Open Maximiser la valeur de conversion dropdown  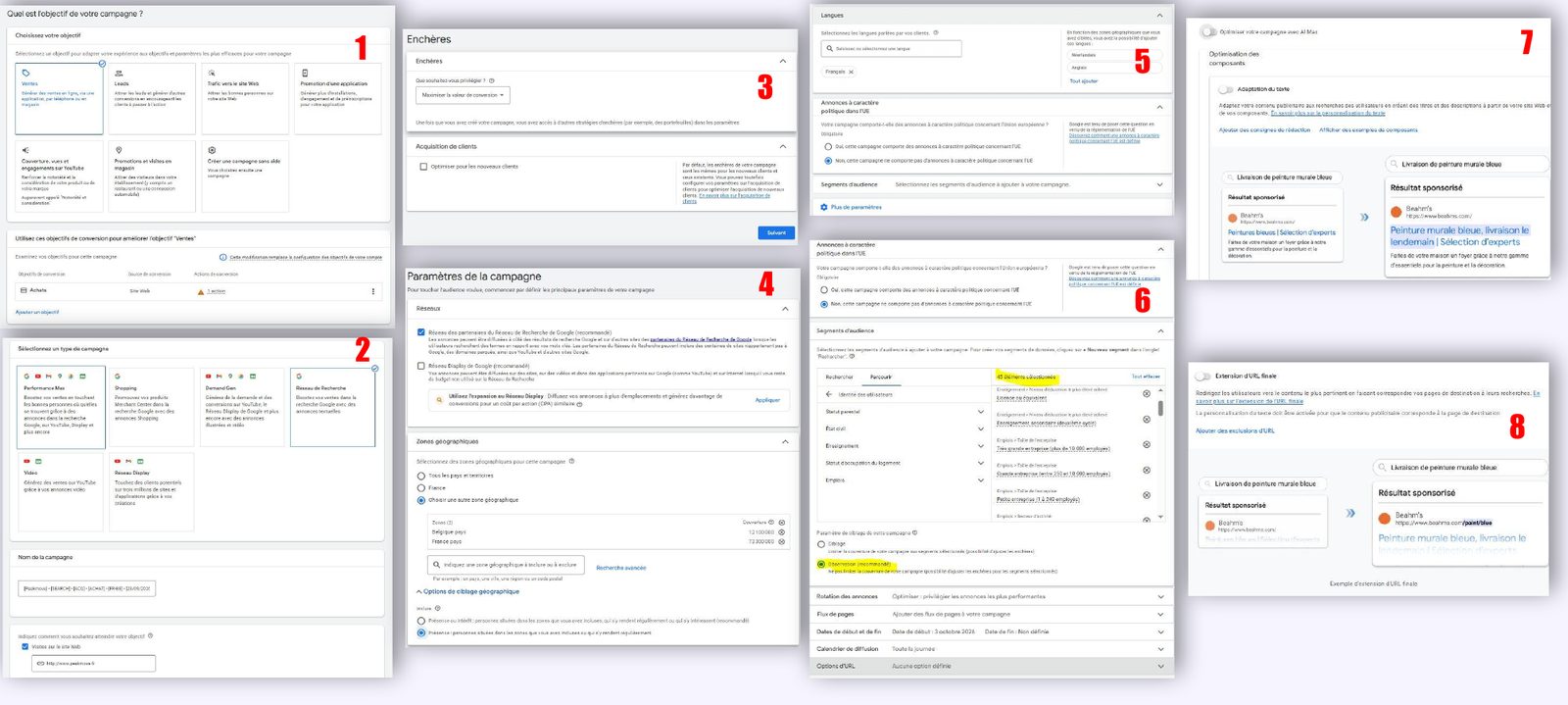463,95
